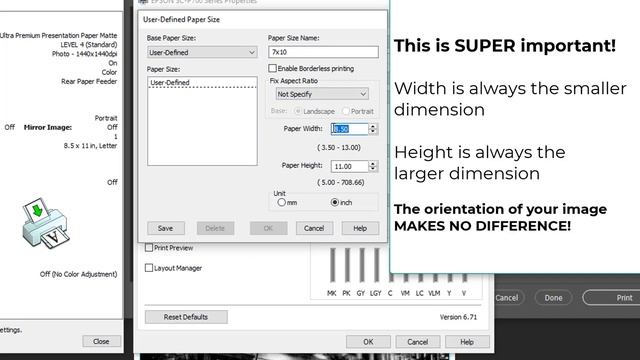
Task: Click OK in Epson properties window
Action: pyautogui.click(x=368, y=342)
